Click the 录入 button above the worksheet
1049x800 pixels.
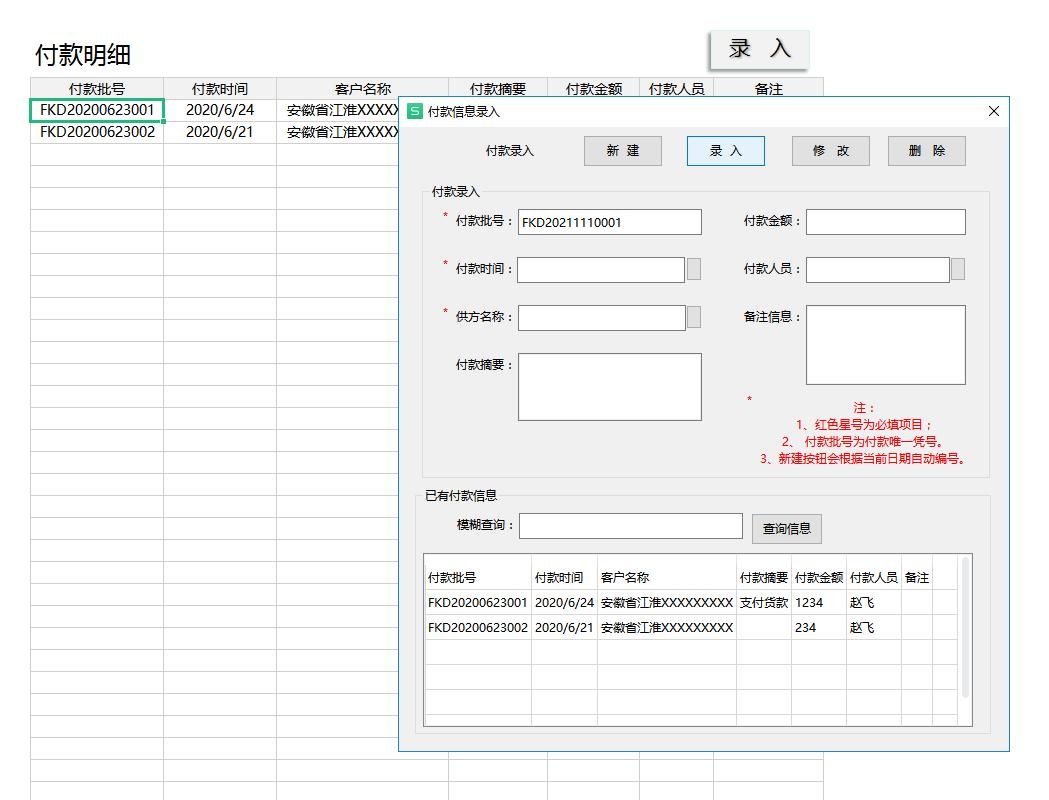point(758,47)
